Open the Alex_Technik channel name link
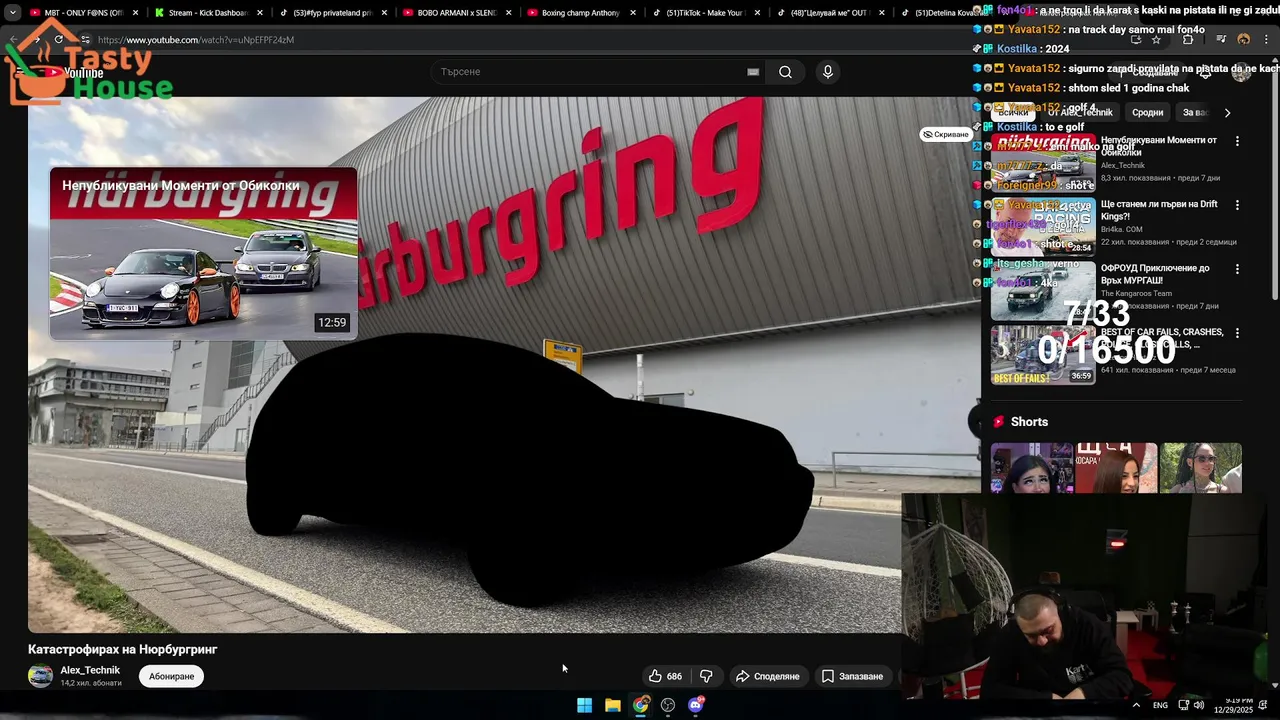Screen dimensions: 1280x720 coord(90,670)
